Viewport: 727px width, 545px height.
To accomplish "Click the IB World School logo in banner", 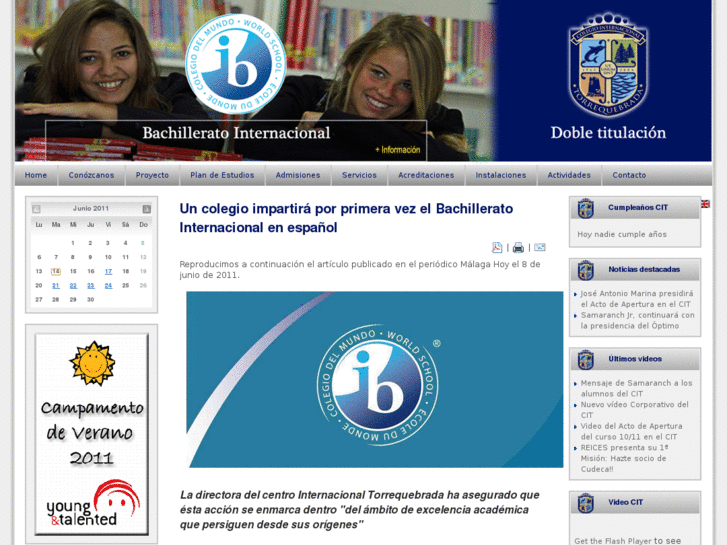I will (236, 64).
